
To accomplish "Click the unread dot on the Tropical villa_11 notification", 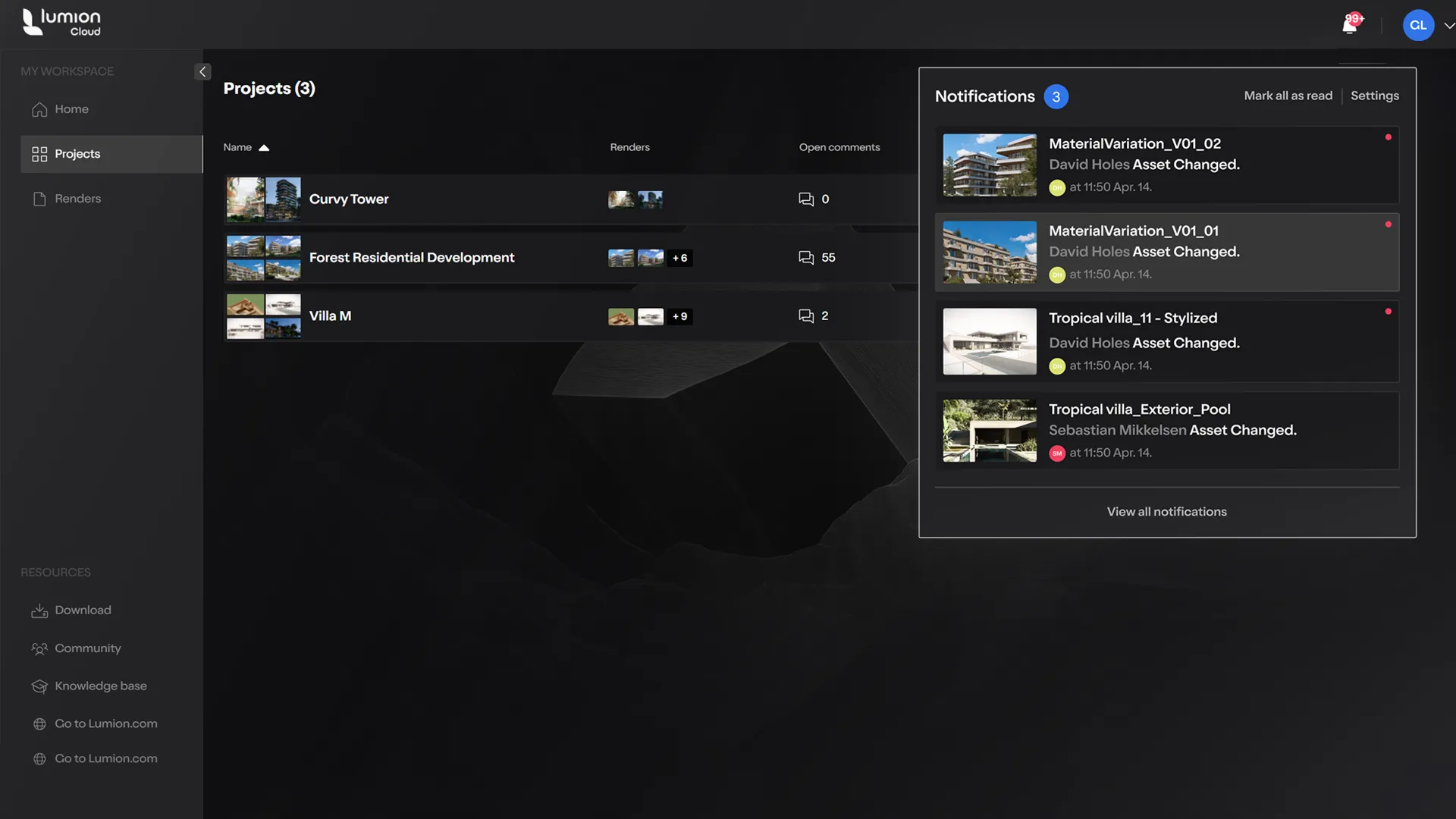I will (x=1388, y=312).
